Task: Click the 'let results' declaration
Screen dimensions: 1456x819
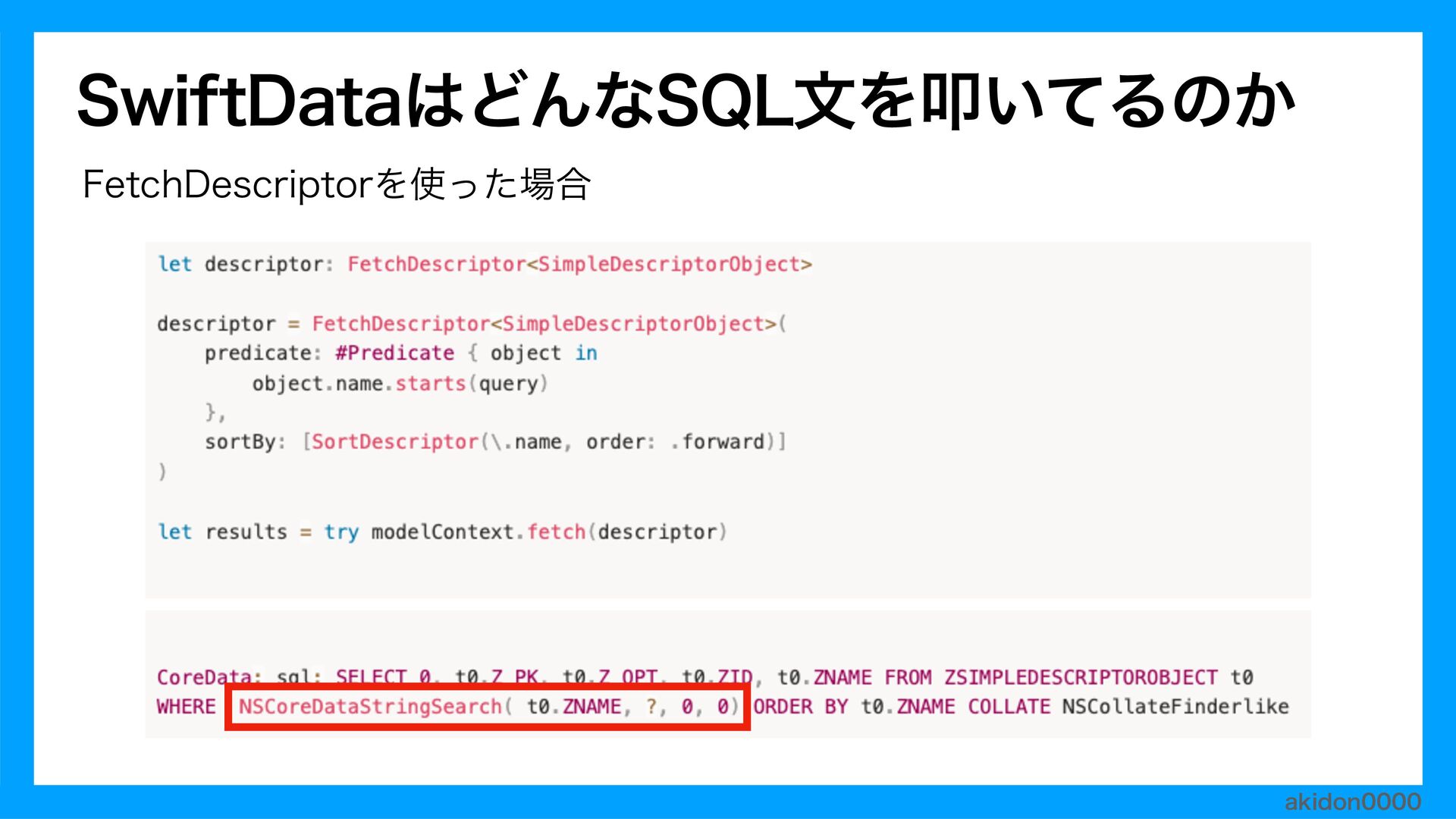Action: (222, 532)
